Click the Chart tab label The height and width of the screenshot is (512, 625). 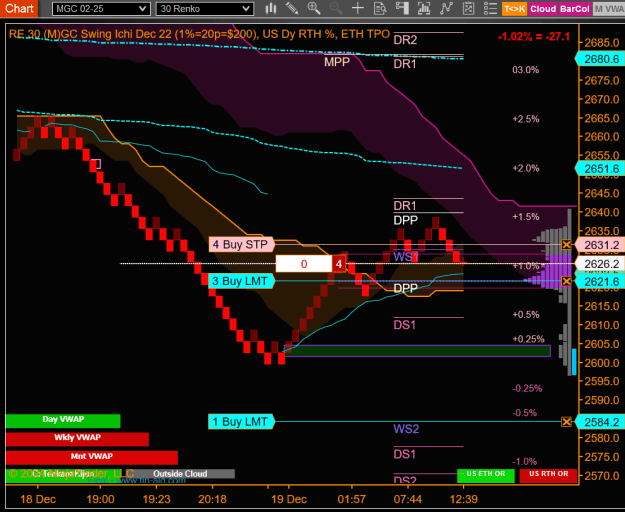tap(19, 8)
